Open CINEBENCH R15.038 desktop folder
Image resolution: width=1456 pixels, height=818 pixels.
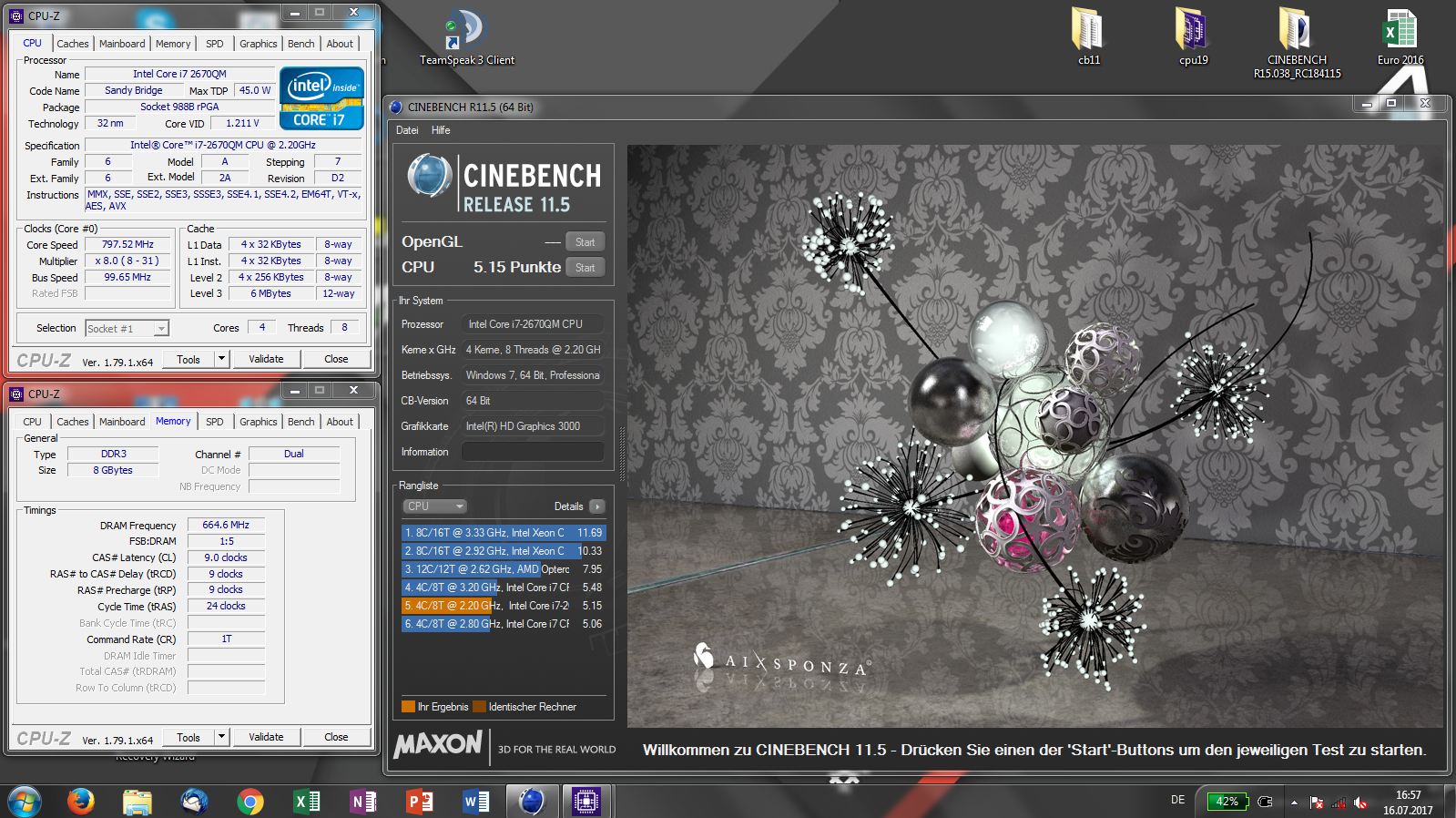pyautogui.click(x=1297, y=43)
